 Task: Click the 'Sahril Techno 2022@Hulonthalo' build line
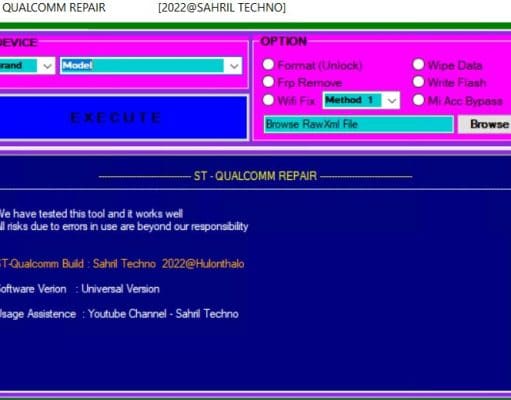pyautogui.click(x=122, y=264)
